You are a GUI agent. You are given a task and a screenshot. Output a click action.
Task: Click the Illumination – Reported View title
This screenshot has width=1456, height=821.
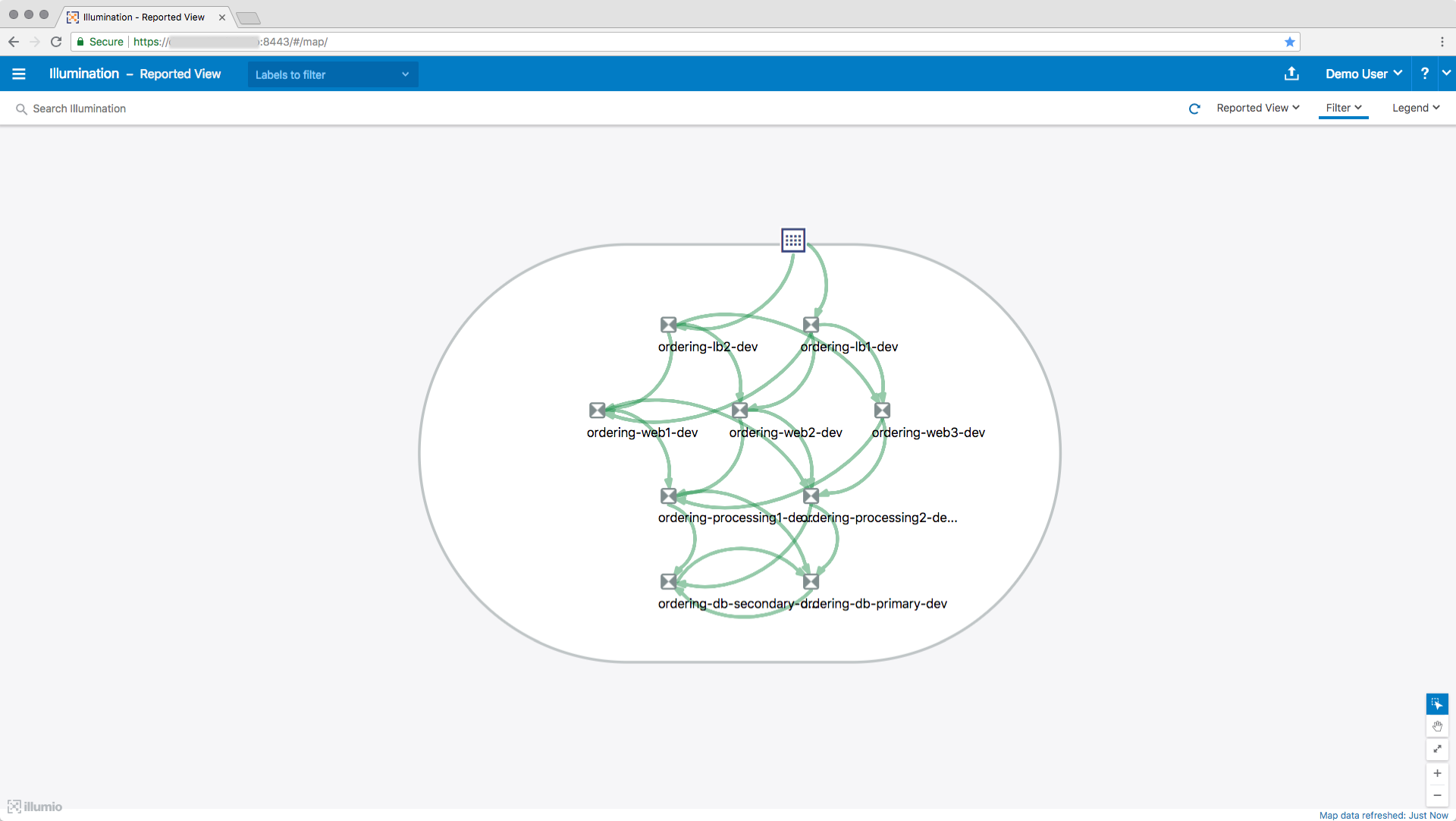135,74
